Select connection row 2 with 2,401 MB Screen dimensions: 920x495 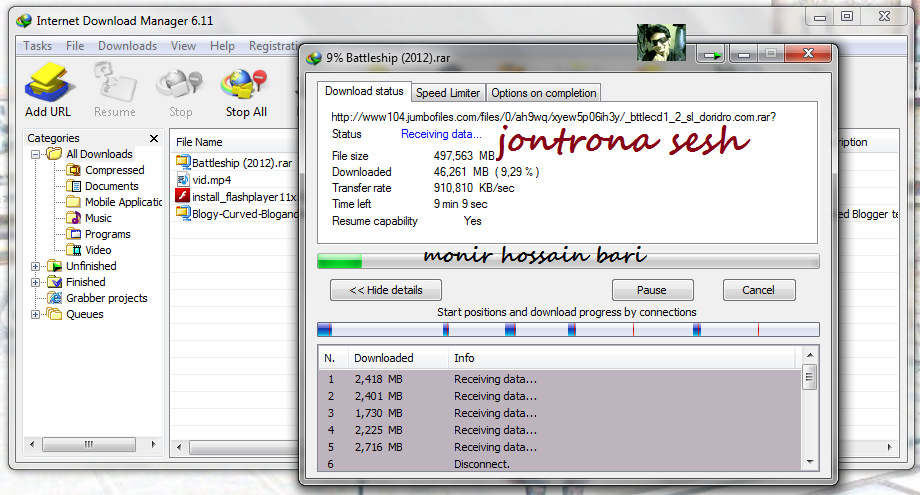[x=560, y=396]
